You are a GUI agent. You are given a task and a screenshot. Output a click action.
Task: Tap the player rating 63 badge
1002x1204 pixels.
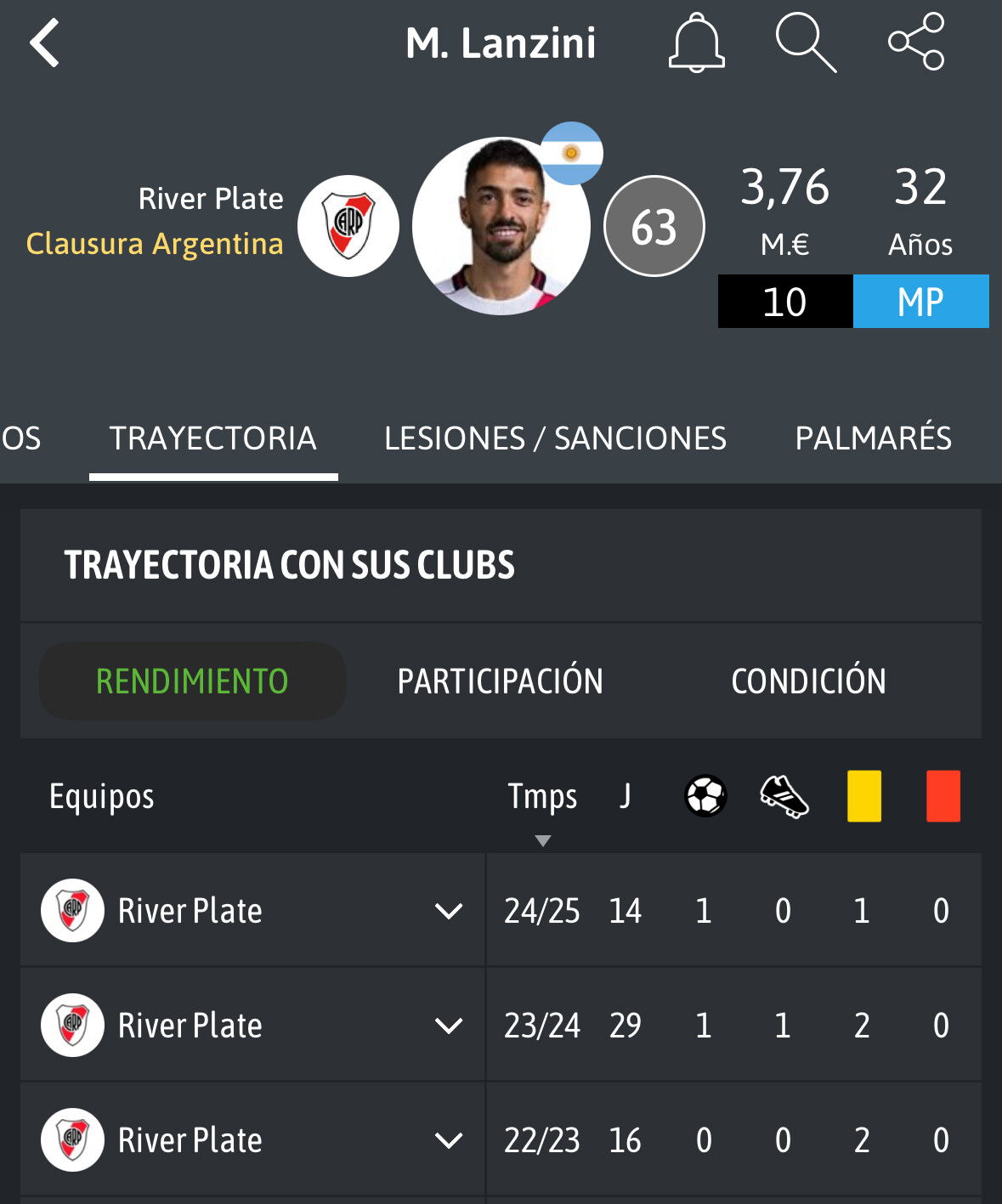pyautogui.click(x=654, y=227)
